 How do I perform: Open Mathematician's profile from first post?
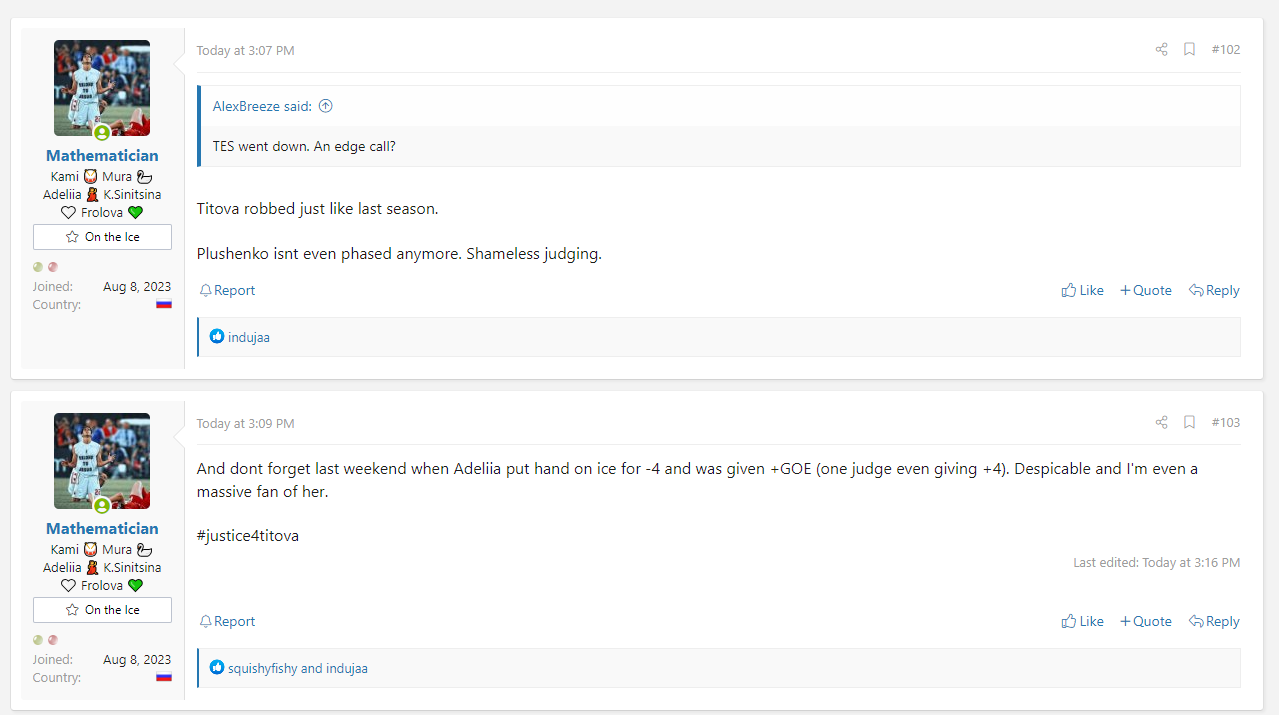(x=102, y=156)
